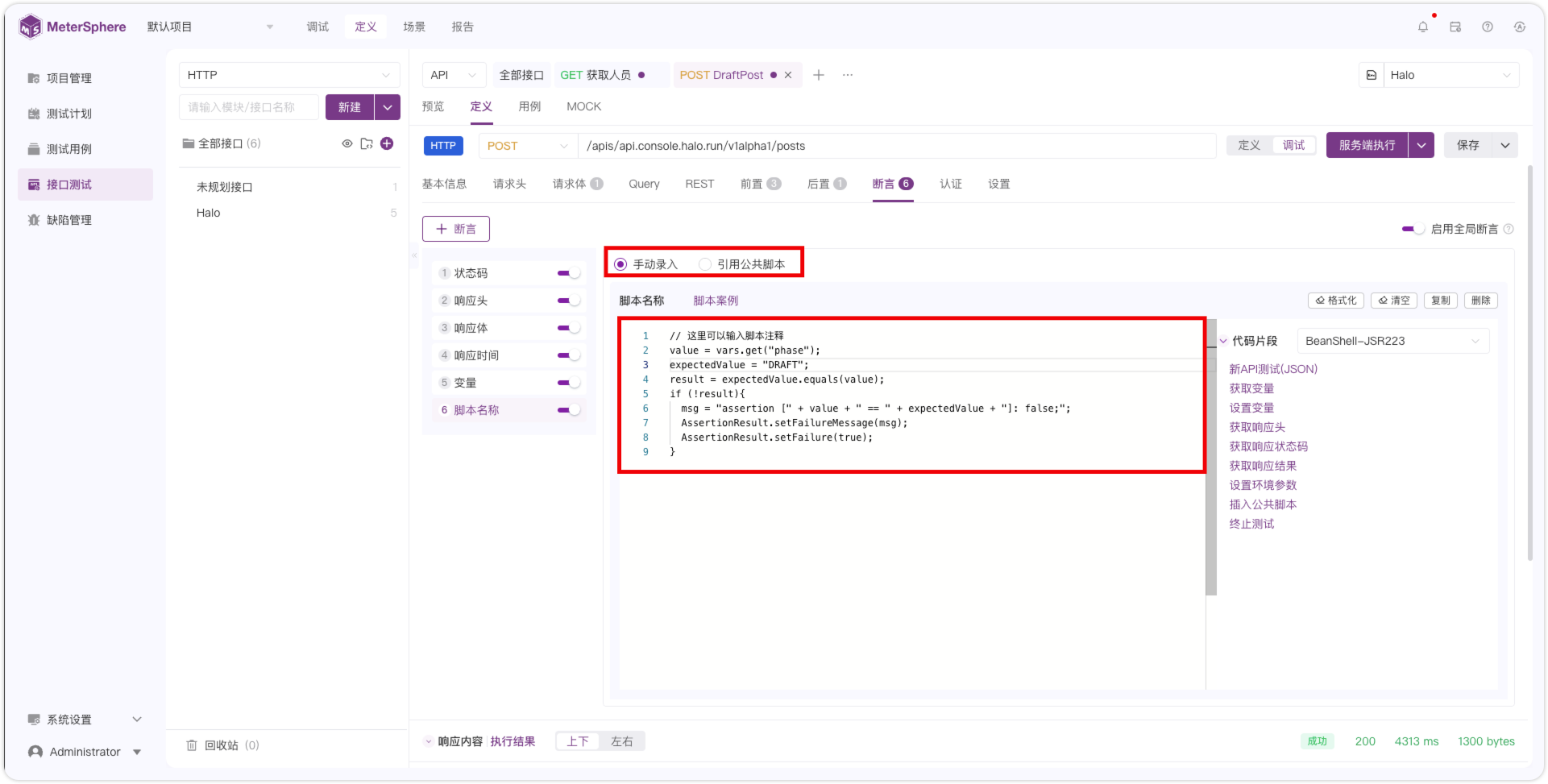The height and width of the screenshot is (784, 1548).
Task: Open the POST method dropdown
Action: click(x=528, y=146)
